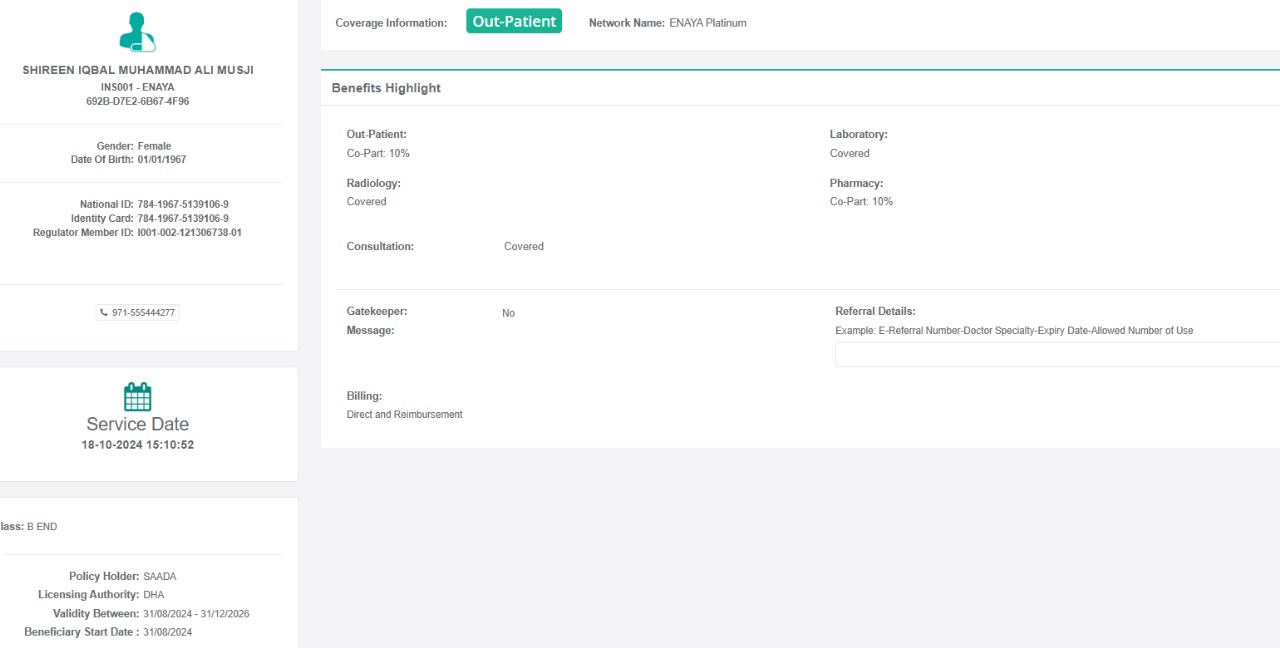
Task: Focus the Referral Details input field
Action: 1056,355
